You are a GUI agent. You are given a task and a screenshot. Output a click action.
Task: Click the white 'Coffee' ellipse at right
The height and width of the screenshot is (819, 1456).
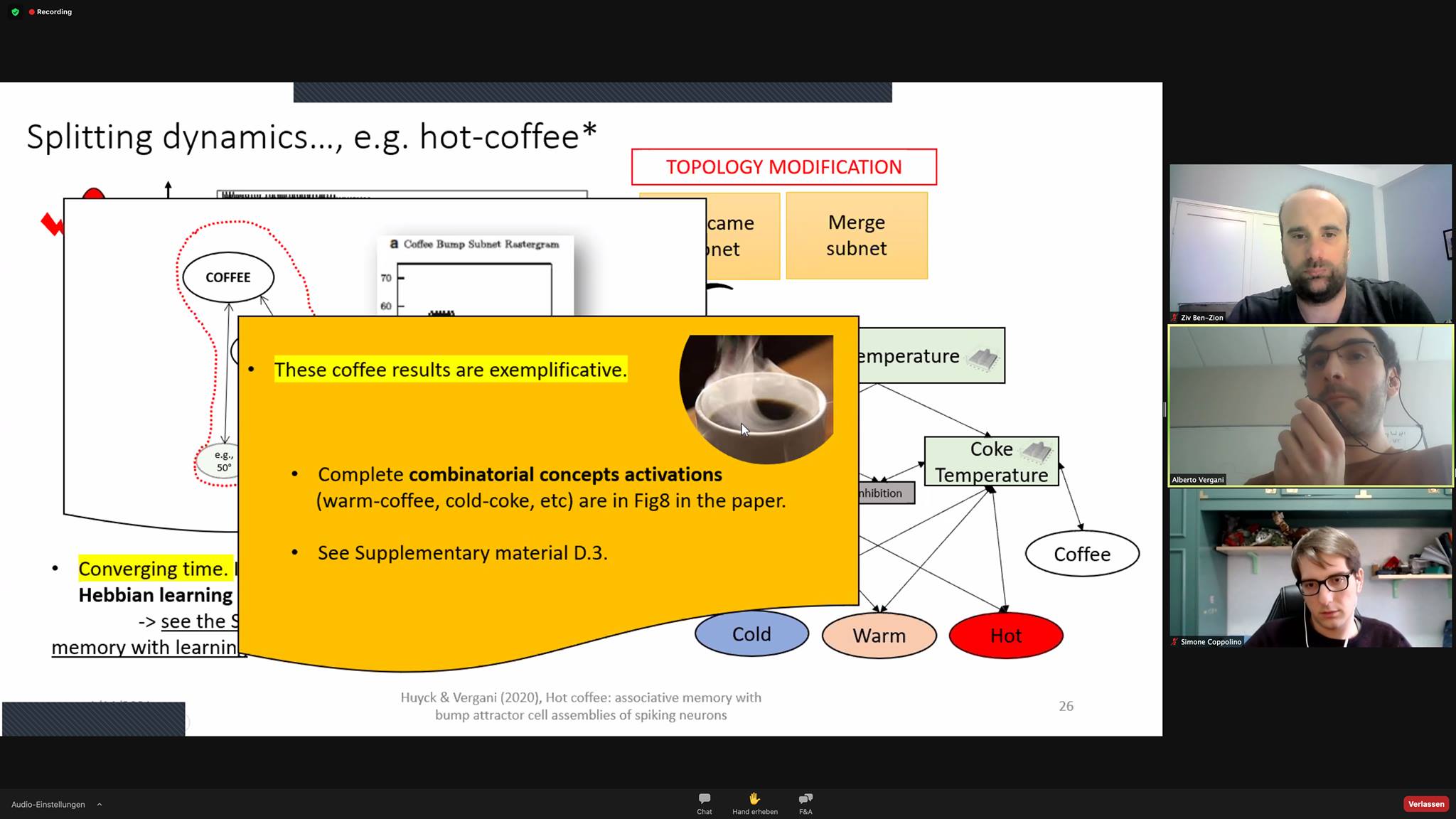coord(1082,554)
